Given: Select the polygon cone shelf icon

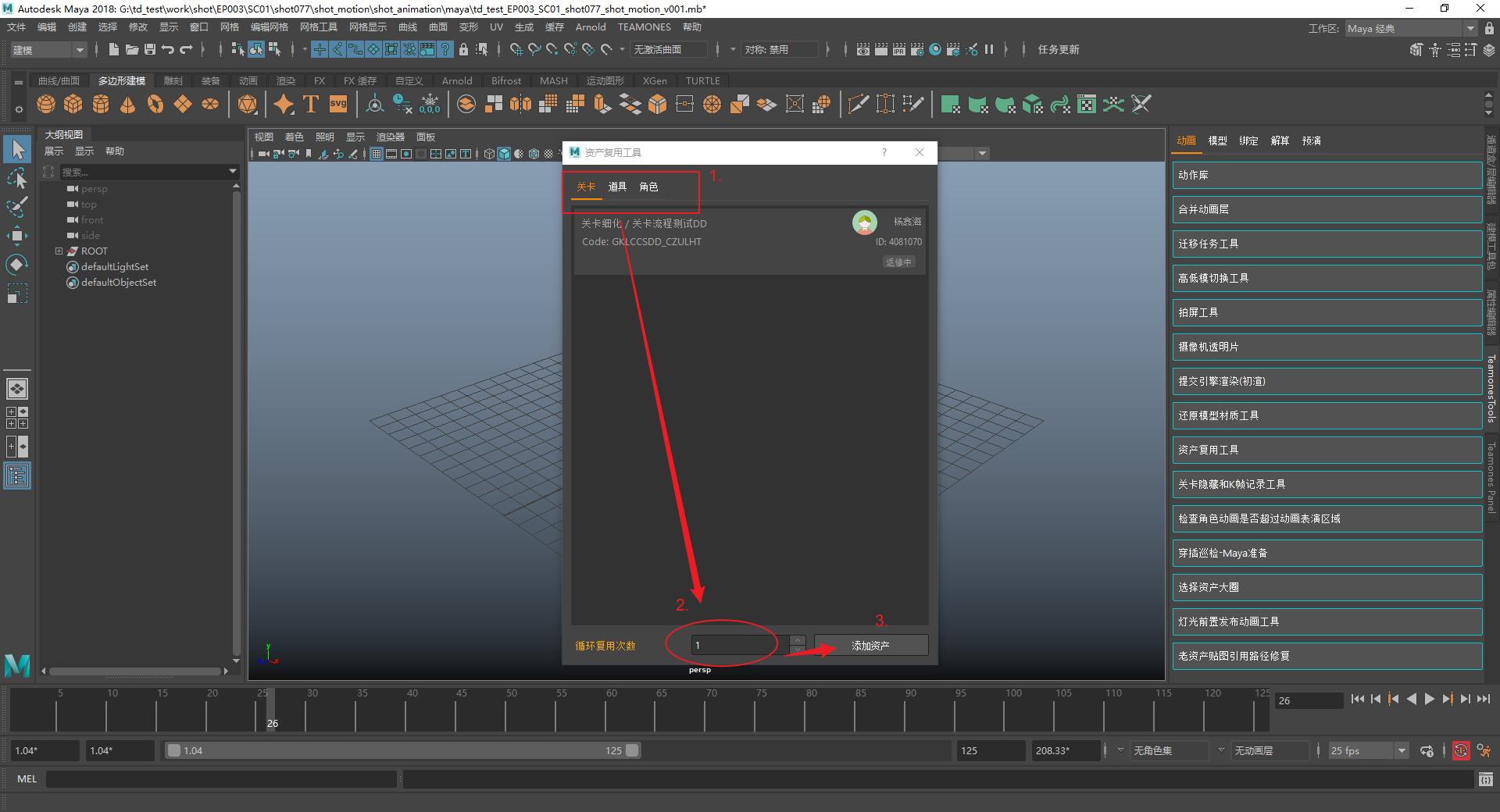Looking at the screenshot, I should [x=128, y=104].
